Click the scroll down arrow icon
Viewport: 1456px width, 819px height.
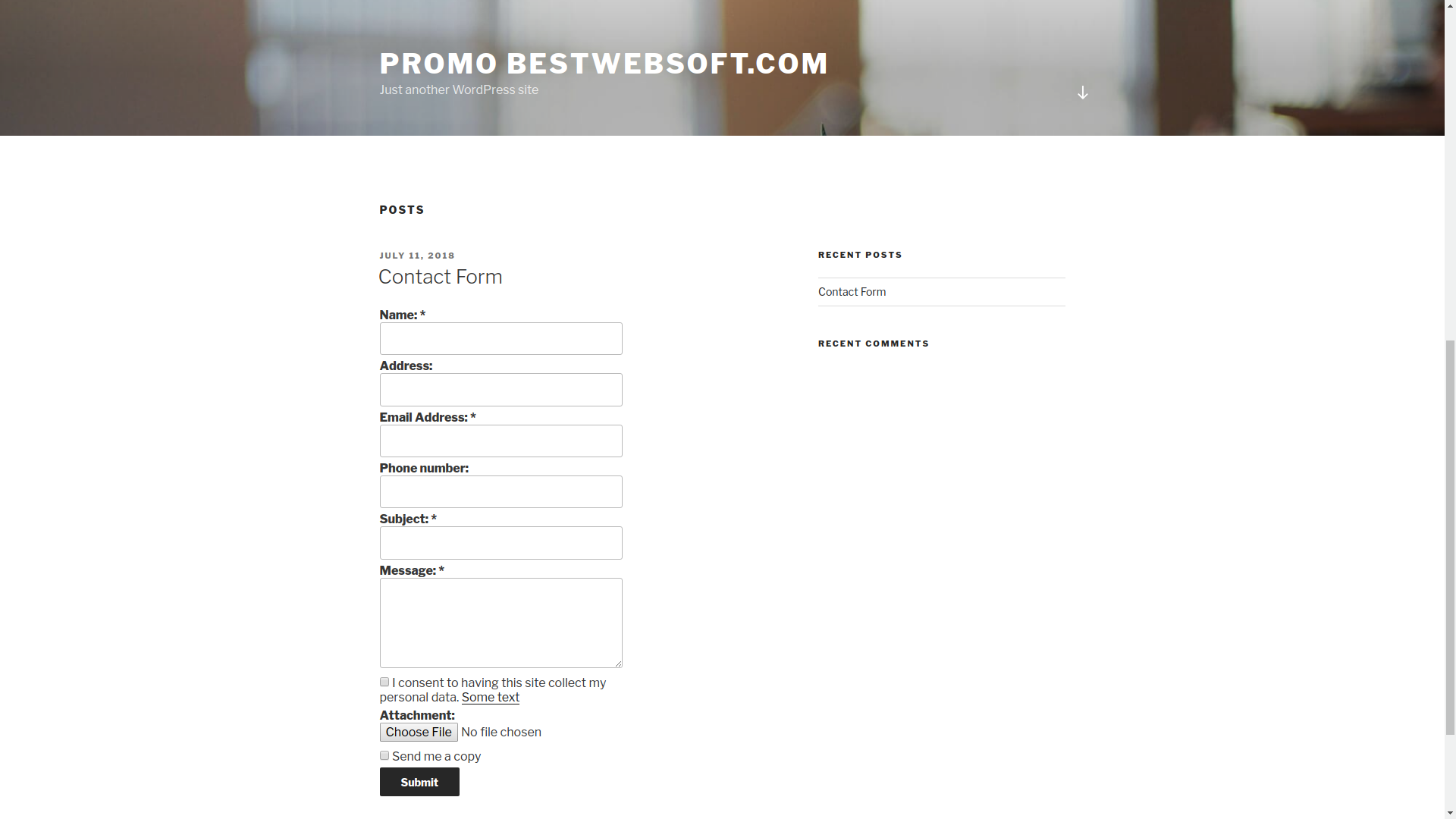coord(1083,92)
